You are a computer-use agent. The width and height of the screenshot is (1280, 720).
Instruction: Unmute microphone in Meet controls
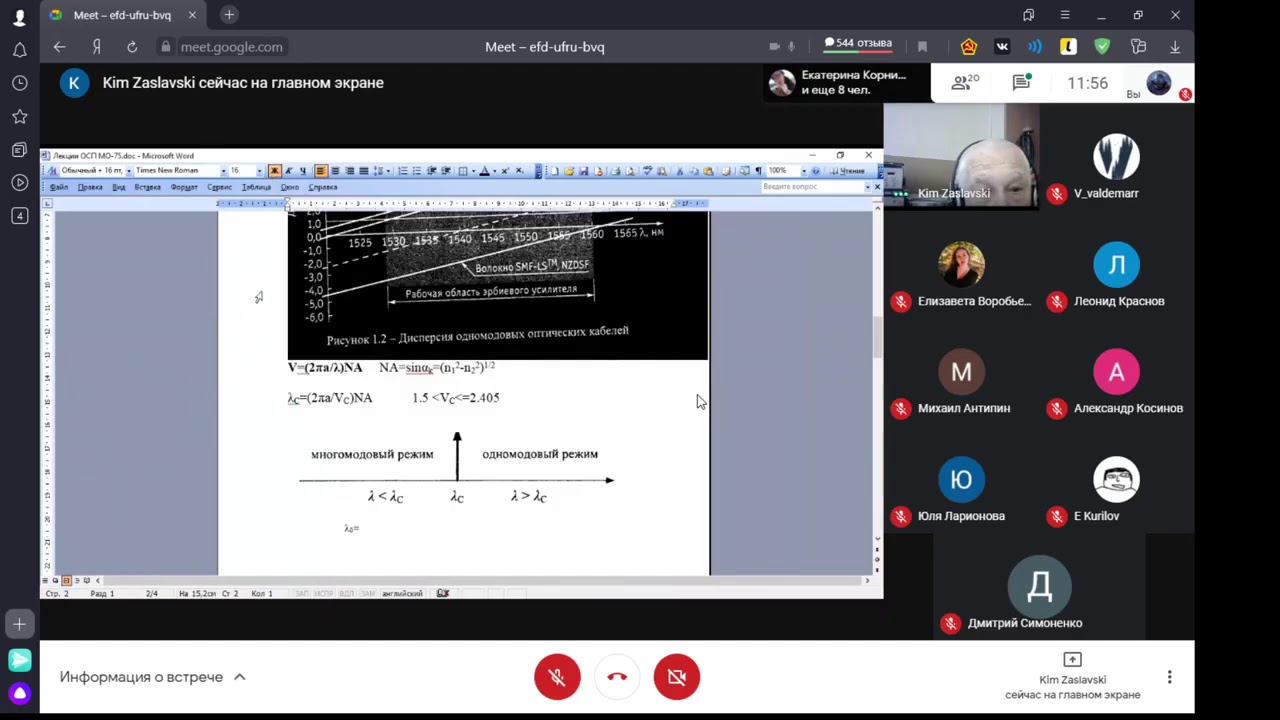coord(557,677)
